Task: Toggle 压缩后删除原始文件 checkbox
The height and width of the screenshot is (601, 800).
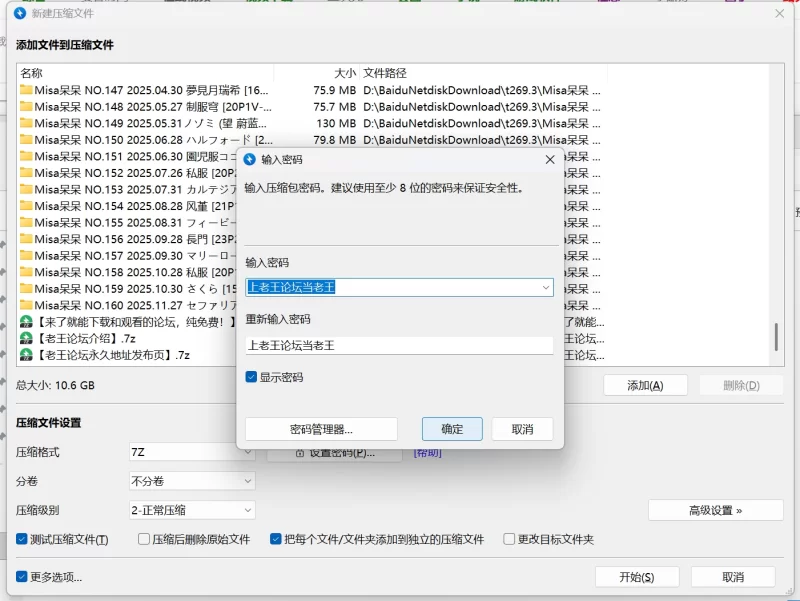Action: [x=141, y=539]
